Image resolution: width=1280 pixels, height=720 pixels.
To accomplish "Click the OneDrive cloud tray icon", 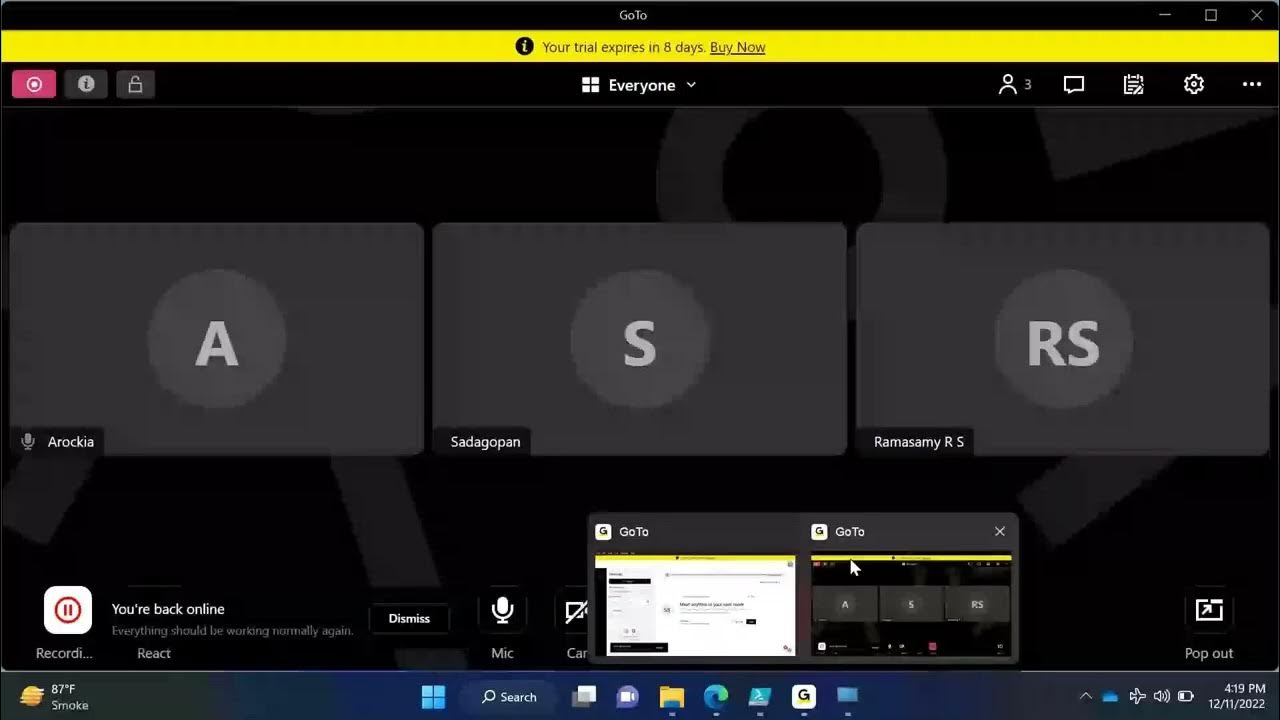I will point(1110,696).
